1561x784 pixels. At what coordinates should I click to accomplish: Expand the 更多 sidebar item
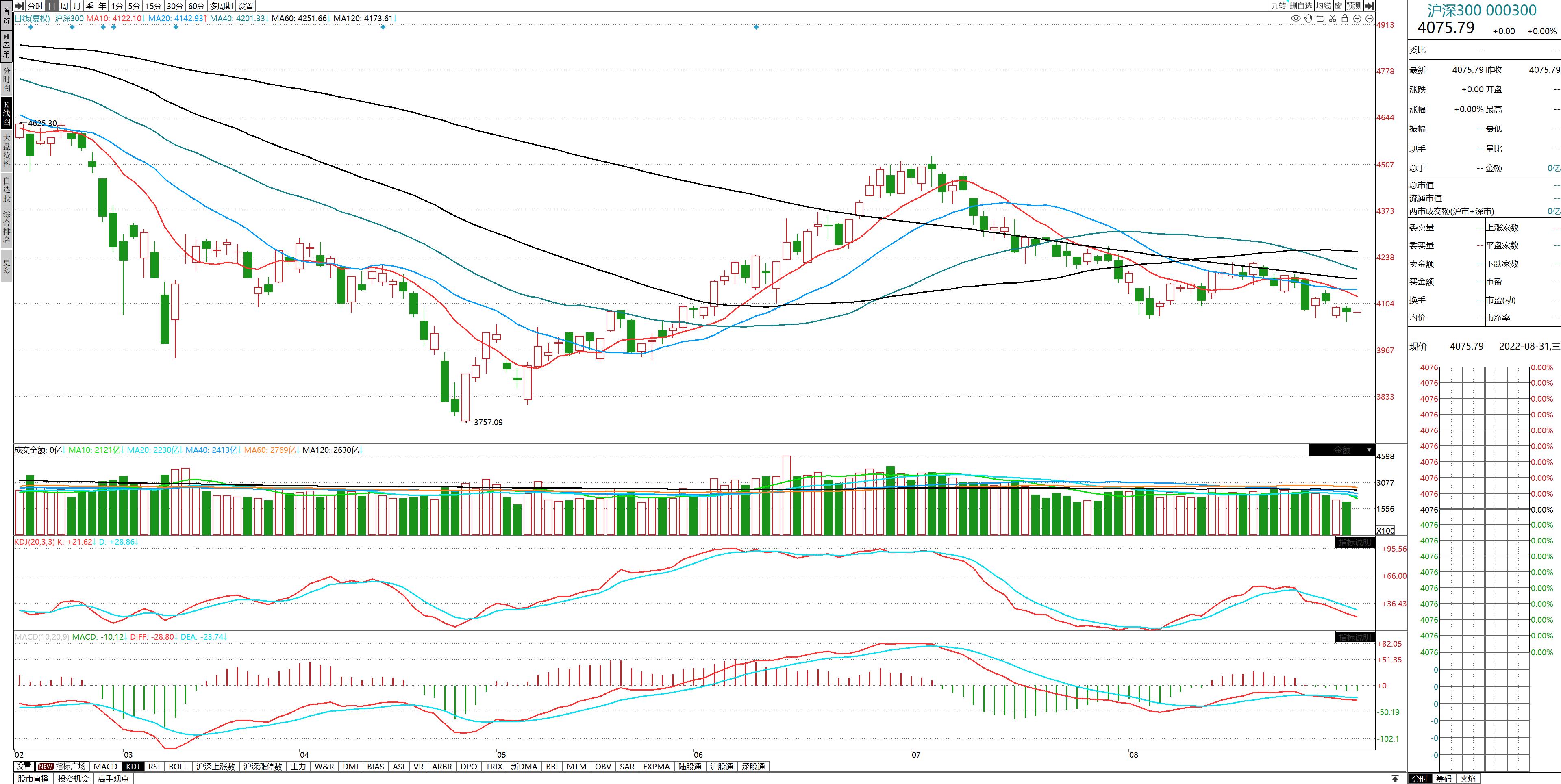pos(7,267)
